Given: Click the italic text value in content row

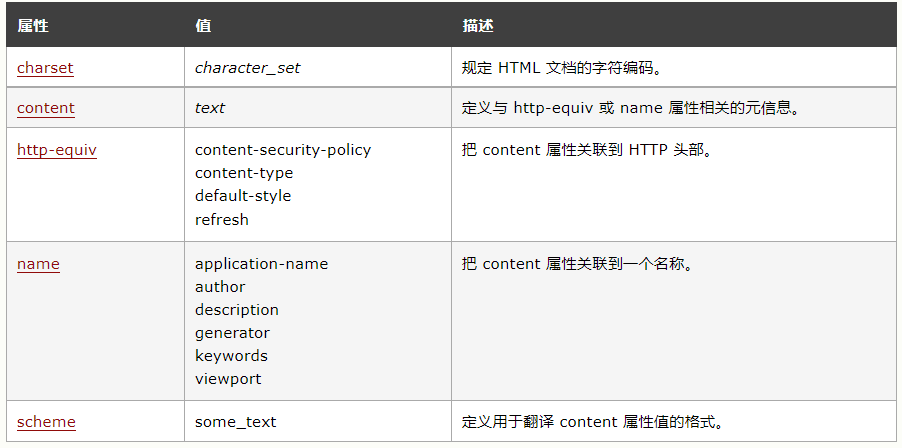Looking at the screenshot, I should click(x=210, y=108).
